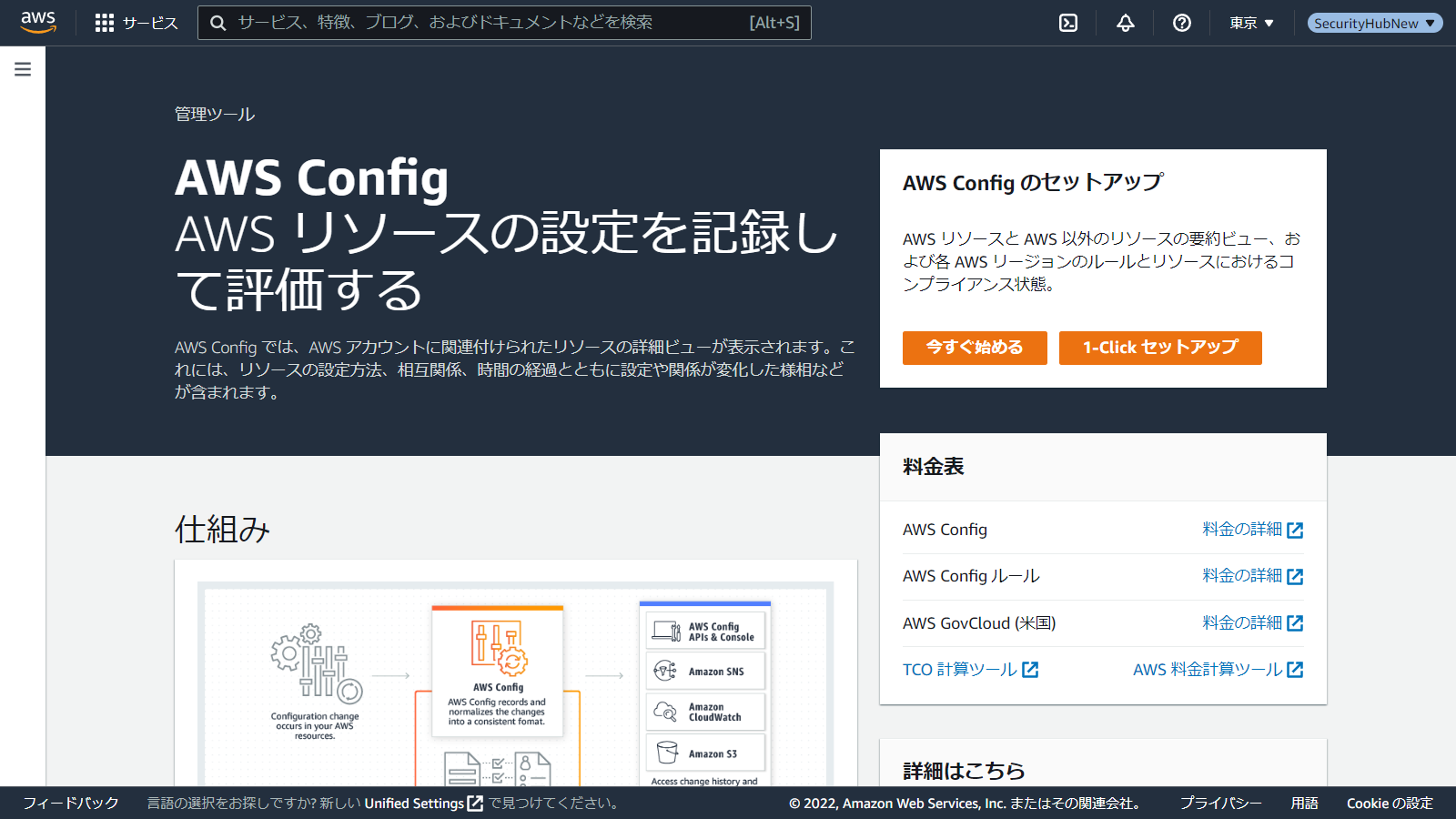Open the 東京 region dropdown
1456x819 pixels.
(1251, 23)
